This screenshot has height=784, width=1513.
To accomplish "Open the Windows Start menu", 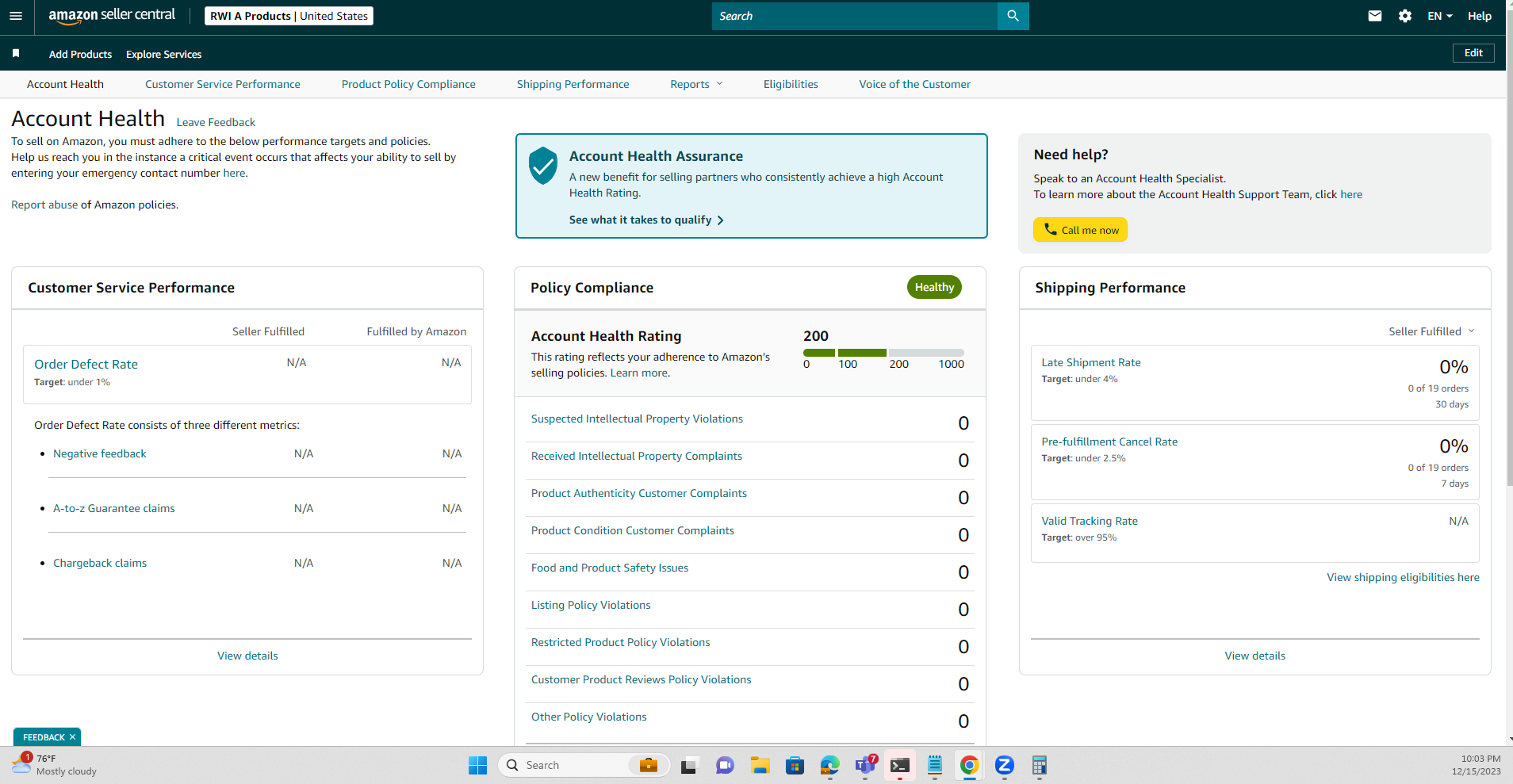I will tap(477, 765).
